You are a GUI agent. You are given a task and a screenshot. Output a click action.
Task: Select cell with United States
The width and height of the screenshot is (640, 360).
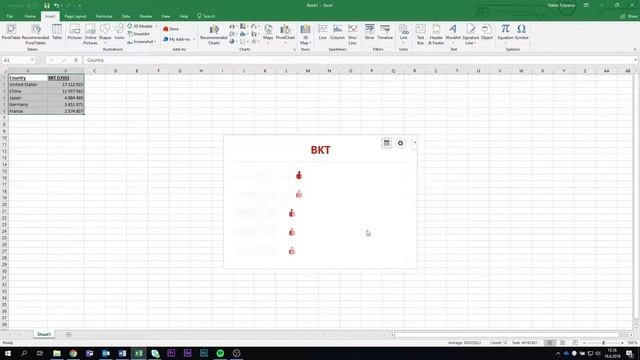pos(27,84)
